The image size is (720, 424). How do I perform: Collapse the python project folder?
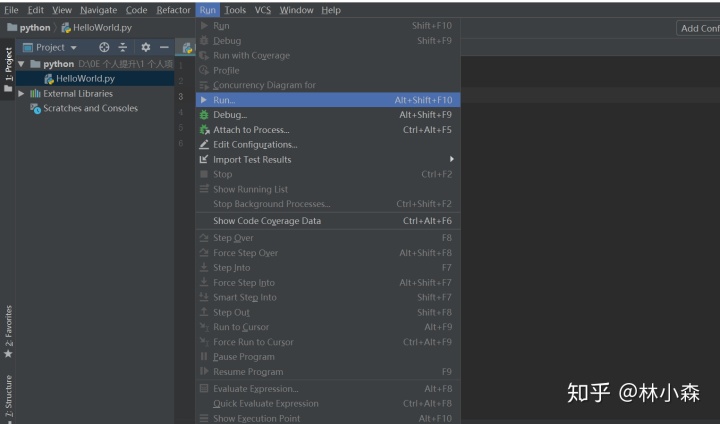21,64
